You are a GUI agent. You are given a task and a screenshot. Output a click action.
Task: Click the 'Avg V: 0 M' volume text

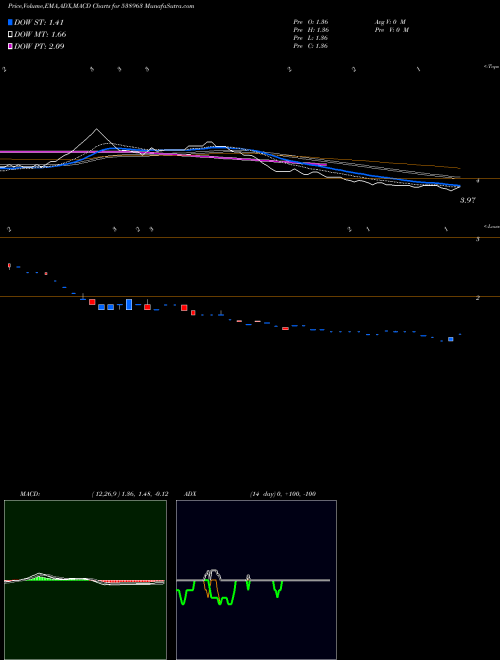390,22
